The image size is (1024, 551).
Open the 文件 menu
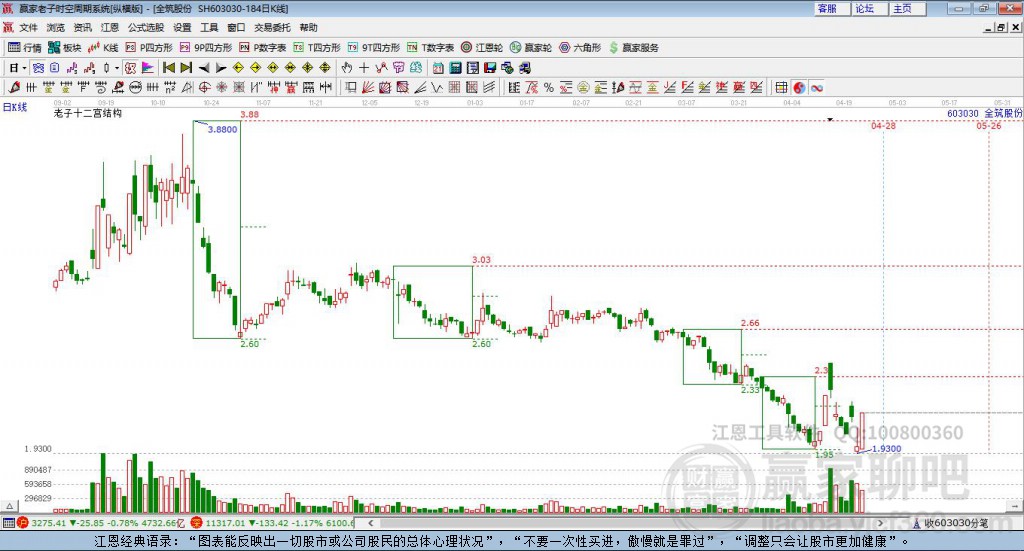pyautogui.click(x=28, y=27)
